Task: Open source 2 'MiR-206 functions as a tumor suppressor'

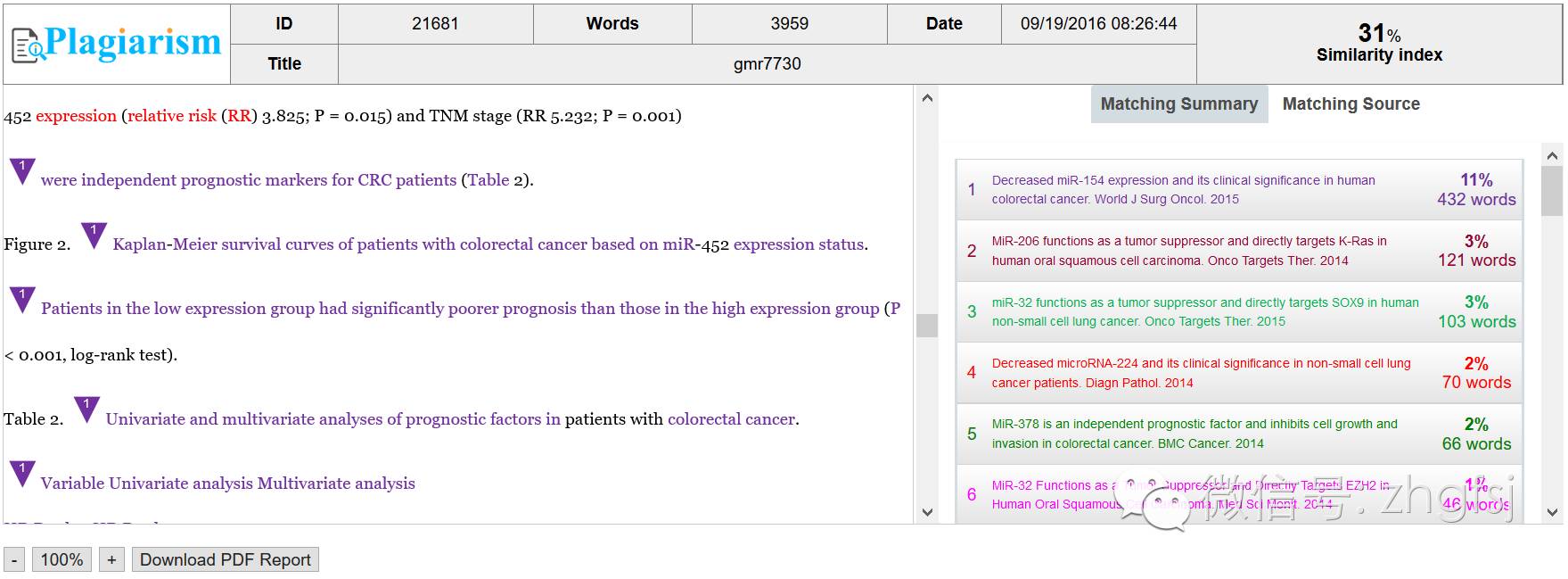Action: click(x=1239, y=251)
